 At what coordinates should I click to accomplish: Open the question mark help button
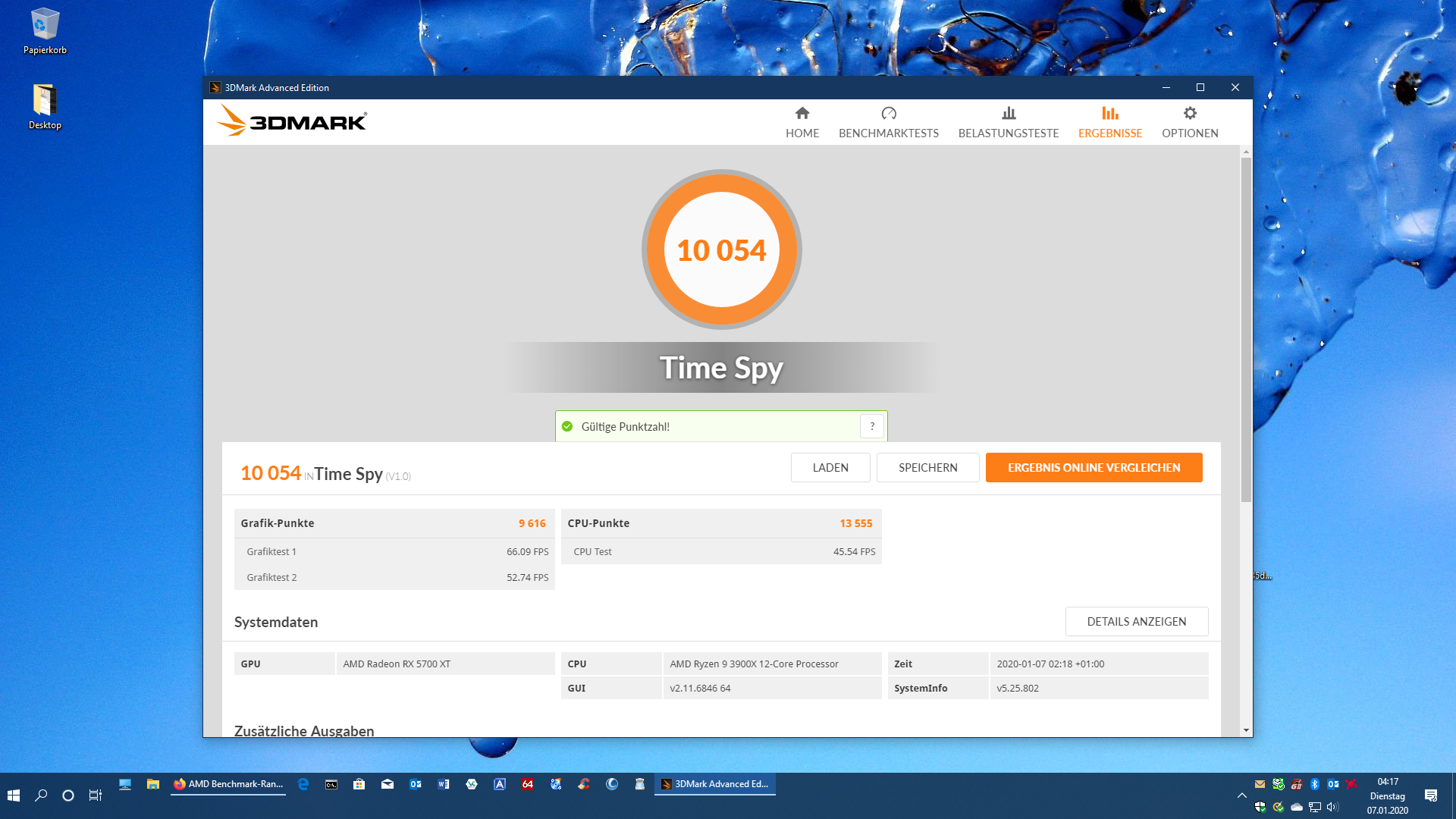pos(872,426)
